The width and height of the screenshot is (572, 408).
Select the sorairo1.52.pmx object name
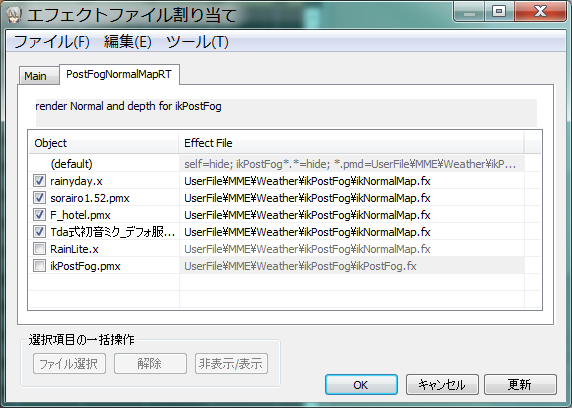90,198
